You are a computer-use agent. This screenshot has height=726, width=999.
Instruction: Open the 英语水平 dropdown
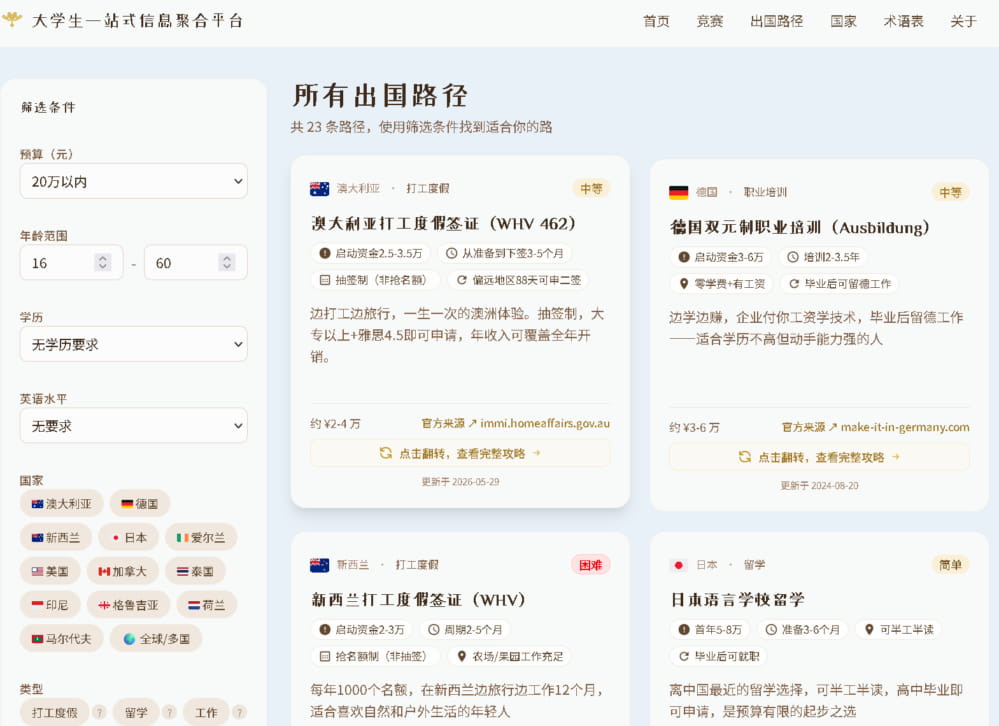[134, 426]
